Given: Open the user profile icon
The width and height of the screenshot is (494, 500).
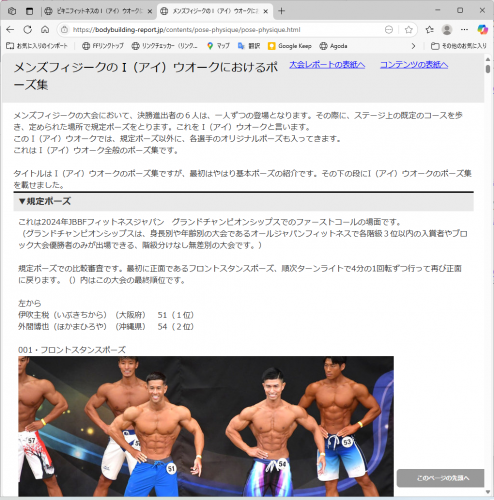Looking at the screenshot, I should (x=447, y=30).
